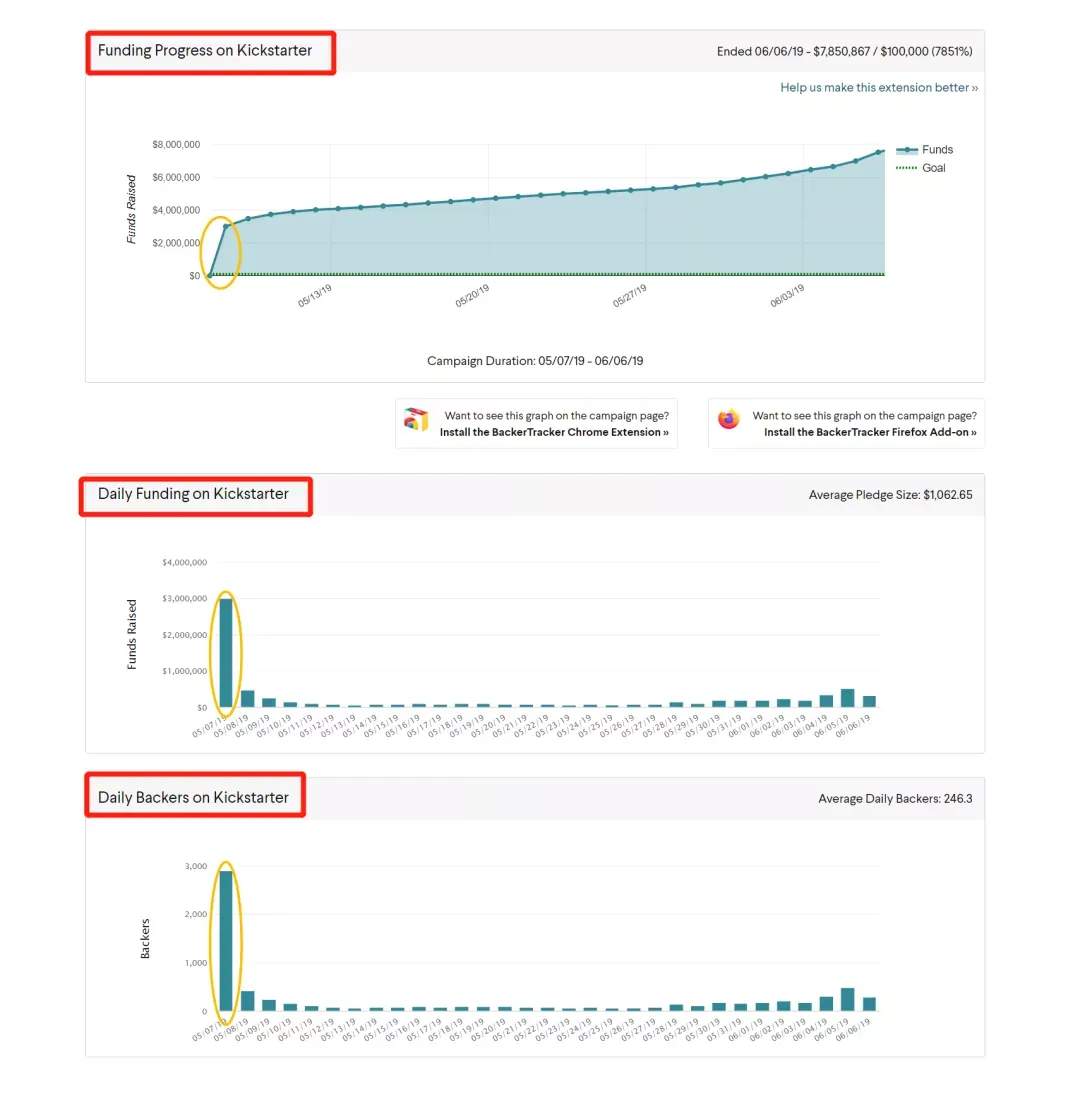Select the Daily Funding on Kickstarter heading

(193, 494)
